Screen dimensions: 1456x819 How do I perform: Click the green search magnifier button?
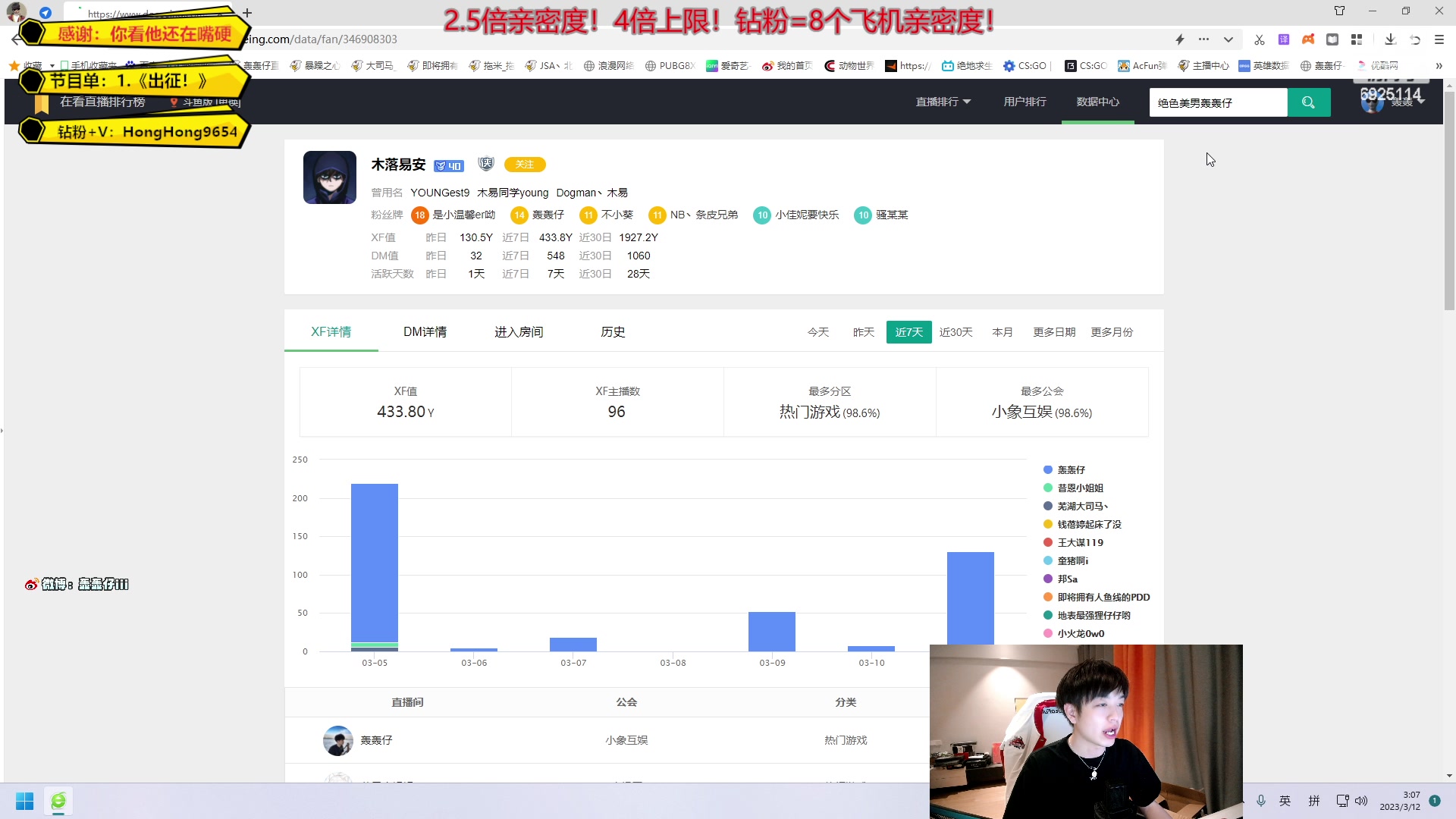click(1309, 102)
